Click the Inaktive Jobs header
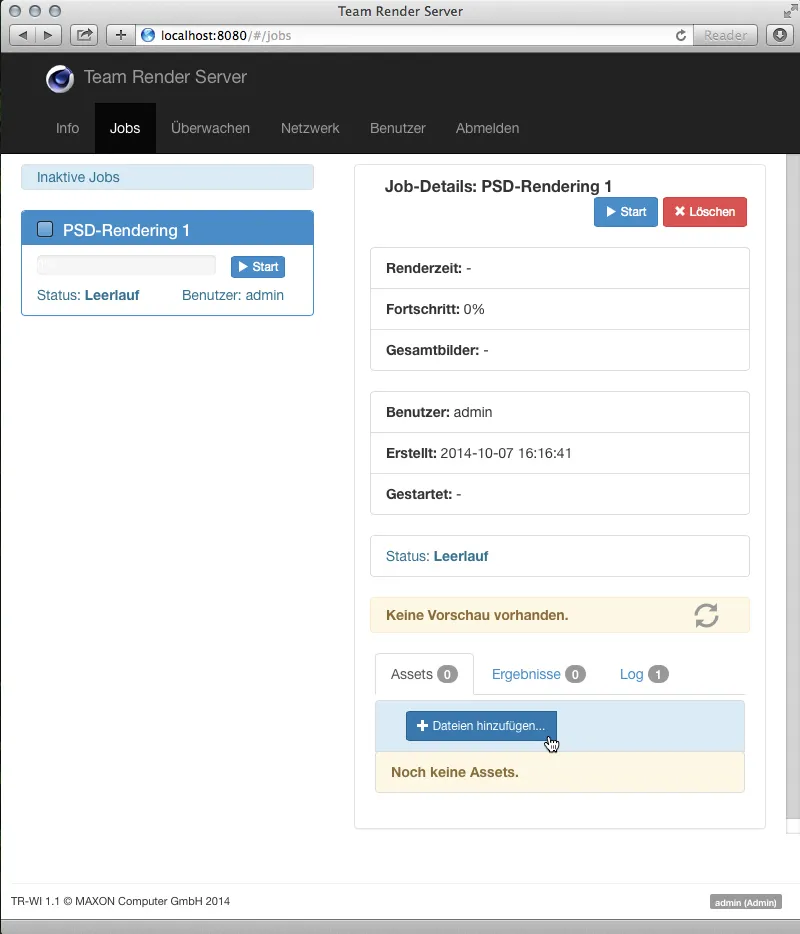The image size is (800, 934). (x=167, y=177)
